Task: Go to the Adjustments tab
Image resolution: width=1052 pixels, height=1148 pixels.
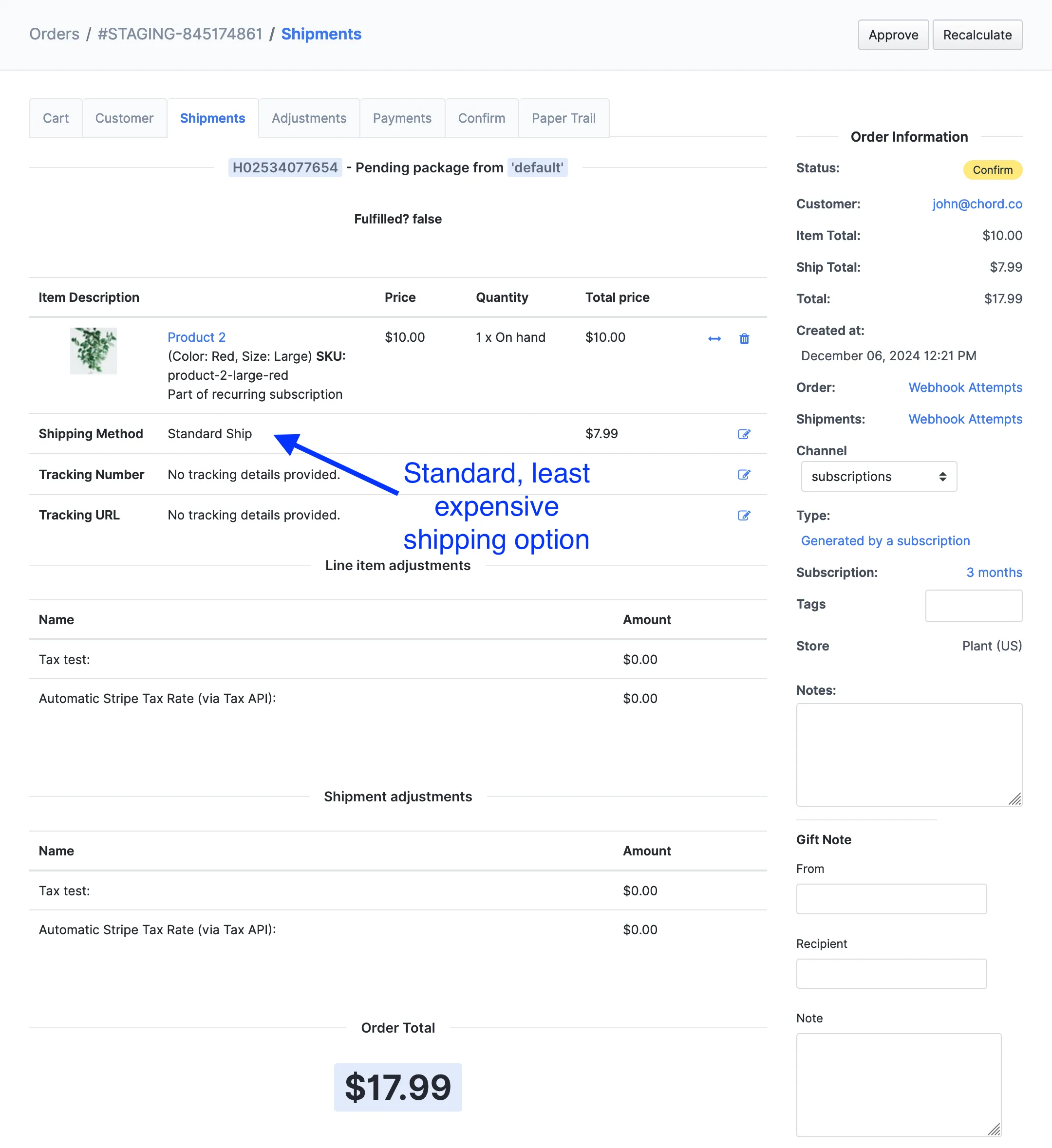Action: [x=309, y=118]
